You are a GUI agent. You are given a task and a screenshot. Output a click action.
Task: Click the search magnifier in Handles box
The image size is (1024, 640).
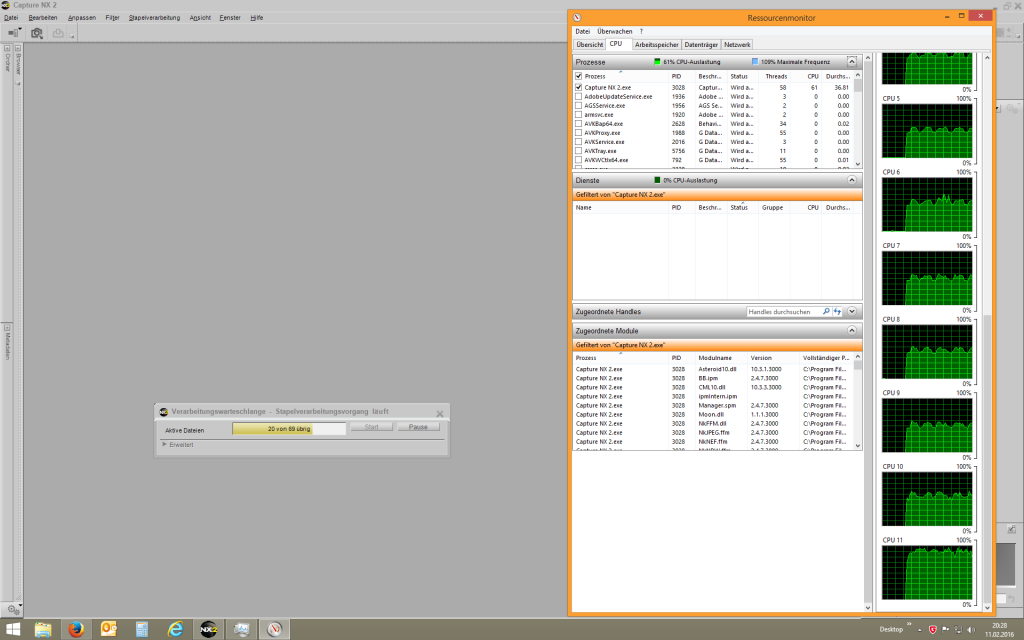pyautogui.click(x=826, y=312)
